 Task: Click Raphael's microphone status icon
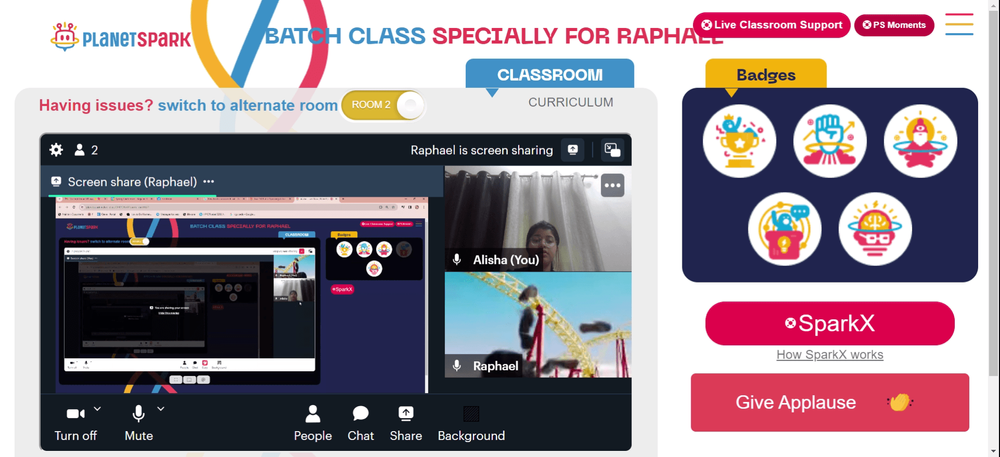457,366
